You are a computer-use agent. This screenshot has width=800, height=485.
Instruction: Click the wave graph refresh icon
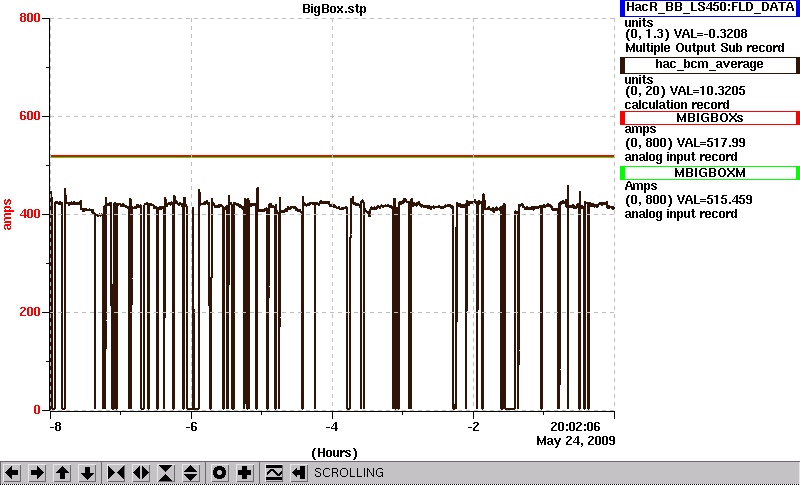point(274,473)
